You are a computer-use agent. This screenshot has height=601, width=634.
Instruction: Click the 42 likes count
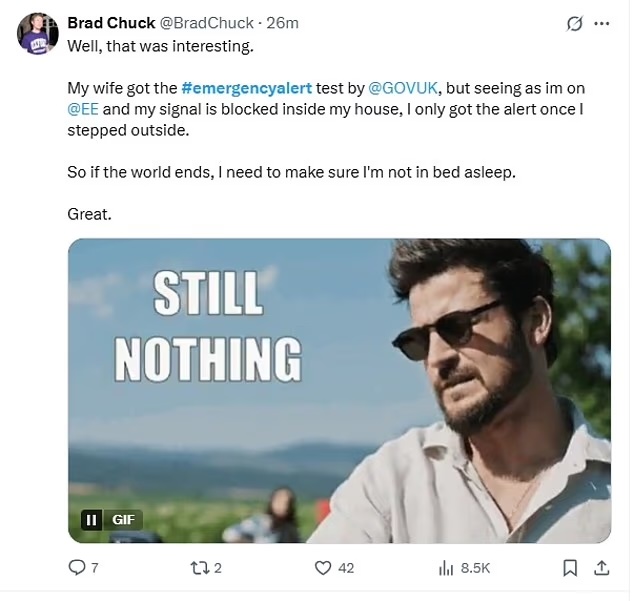pos(346,568)
